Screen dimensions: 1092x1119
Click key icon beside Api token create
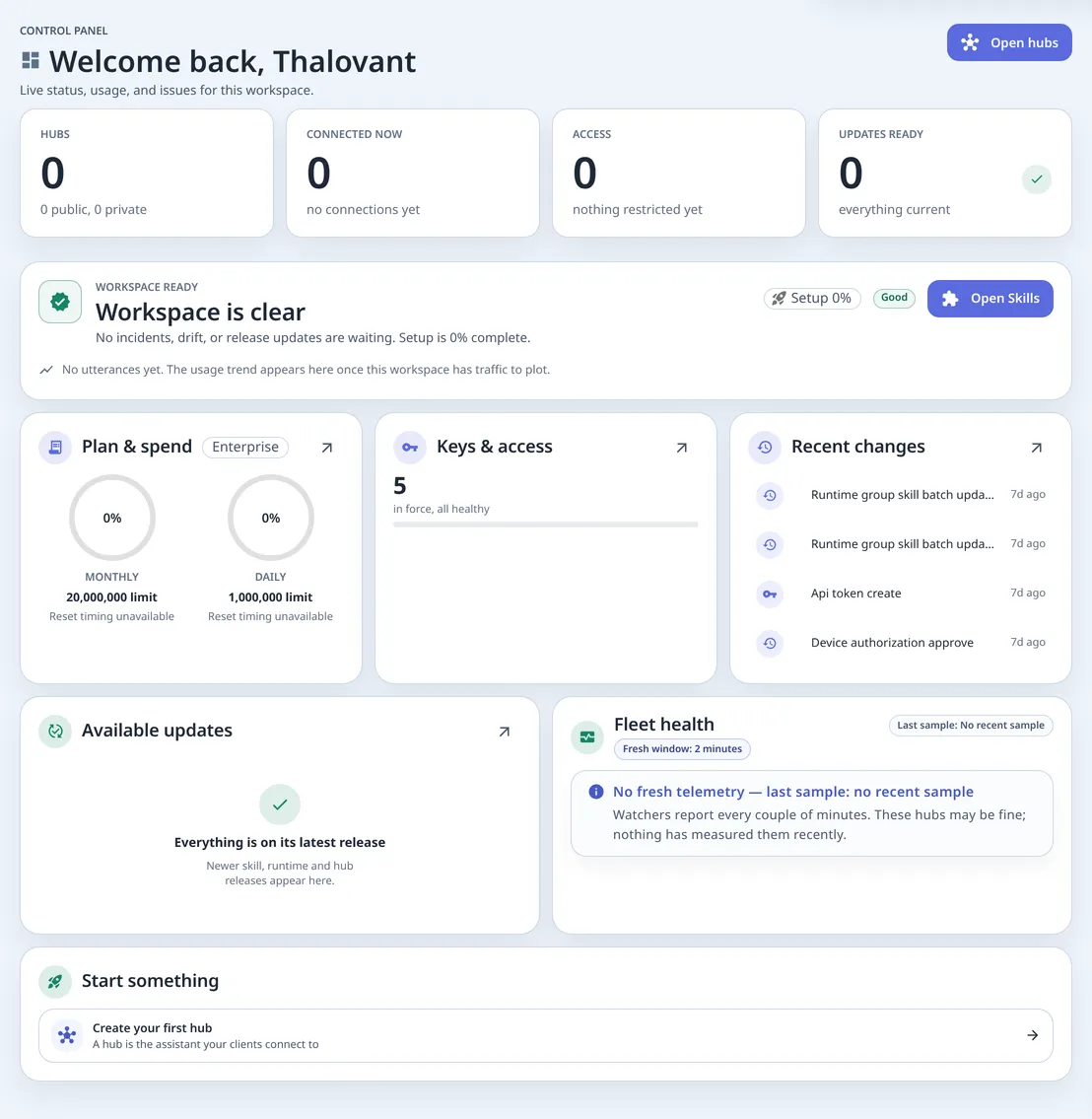(770, 594)
